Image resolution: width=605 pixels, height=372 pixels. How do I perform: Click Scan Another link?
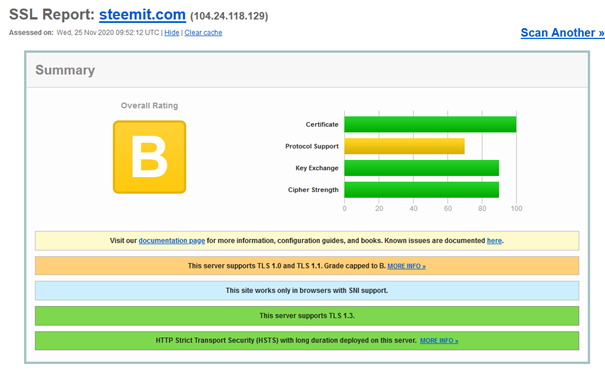[563, 33]
